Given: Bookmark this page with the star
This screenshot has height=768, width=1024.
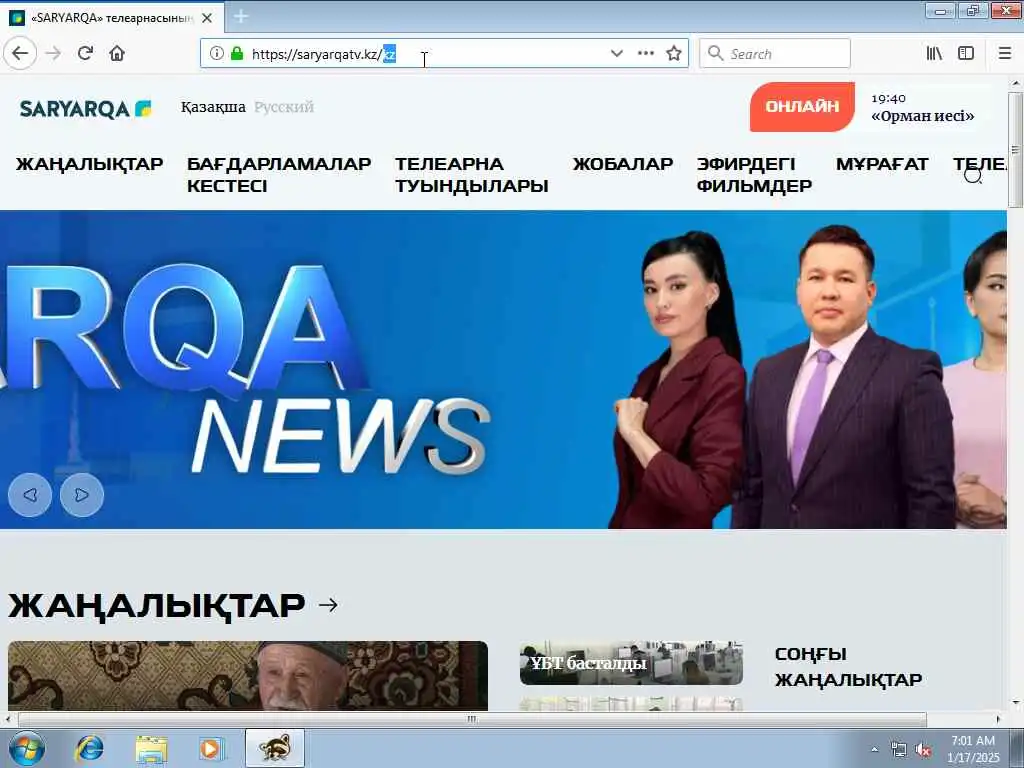Looking at the screenshot, I should [674, 54].
